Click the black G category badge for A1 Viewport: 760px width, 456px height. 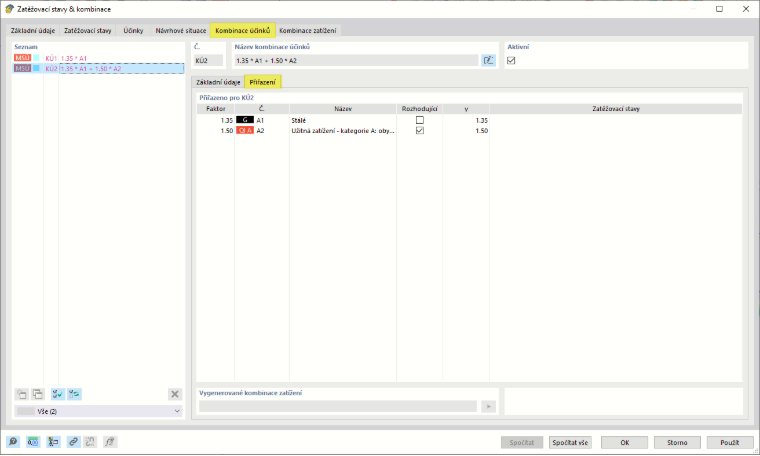click(245, 120)
